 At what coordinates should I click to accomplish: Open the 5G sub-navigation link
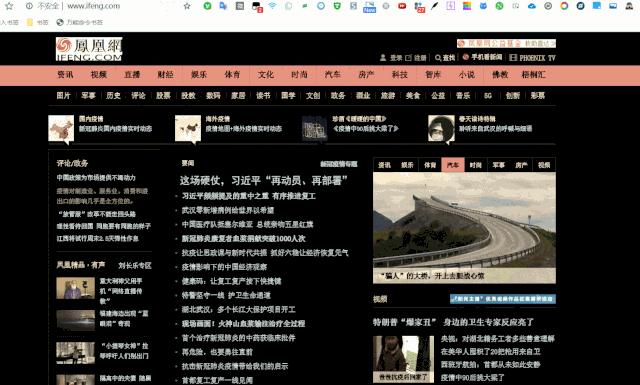(x=488, y=96)
